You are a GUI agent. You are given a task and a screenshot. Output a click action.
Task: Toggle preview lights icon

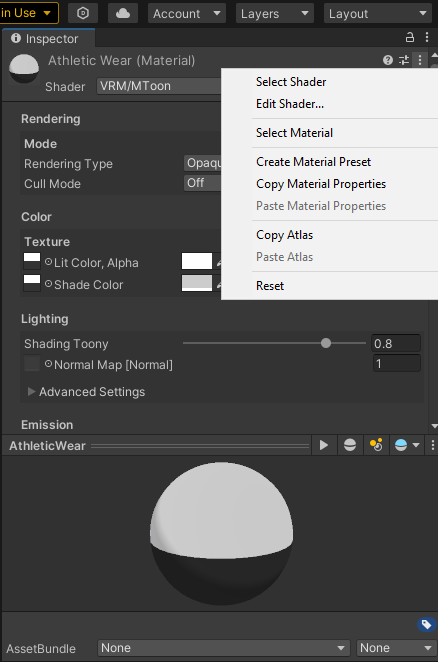376,445
